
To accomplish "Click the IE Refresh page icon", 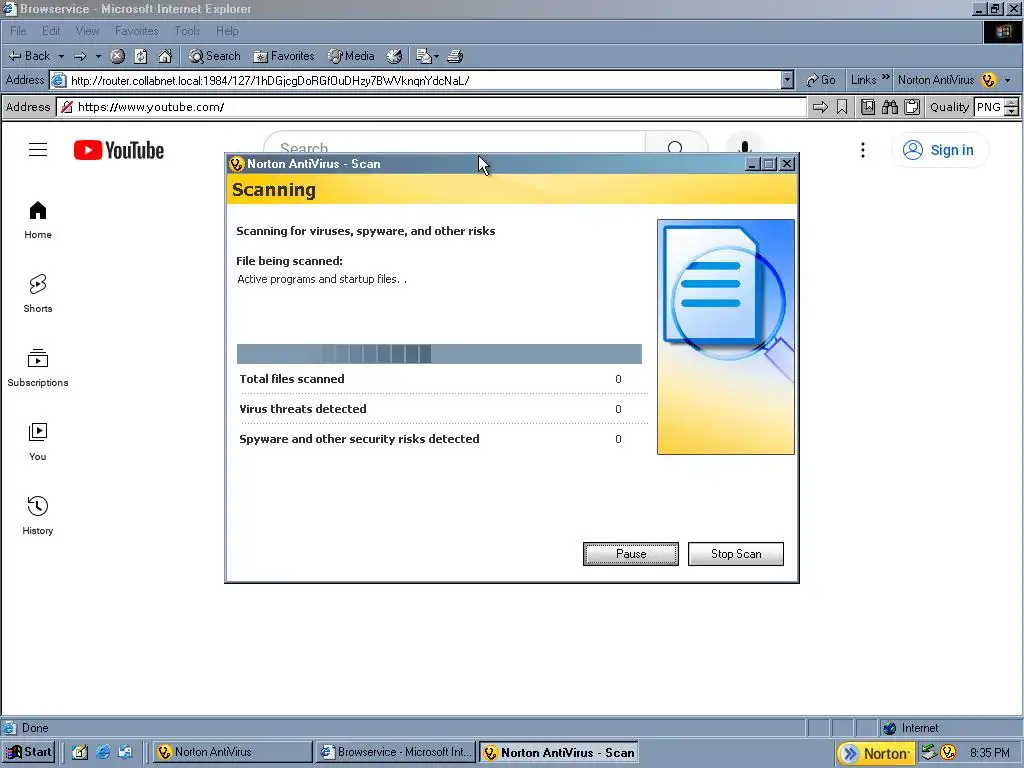I will point(141,56).
